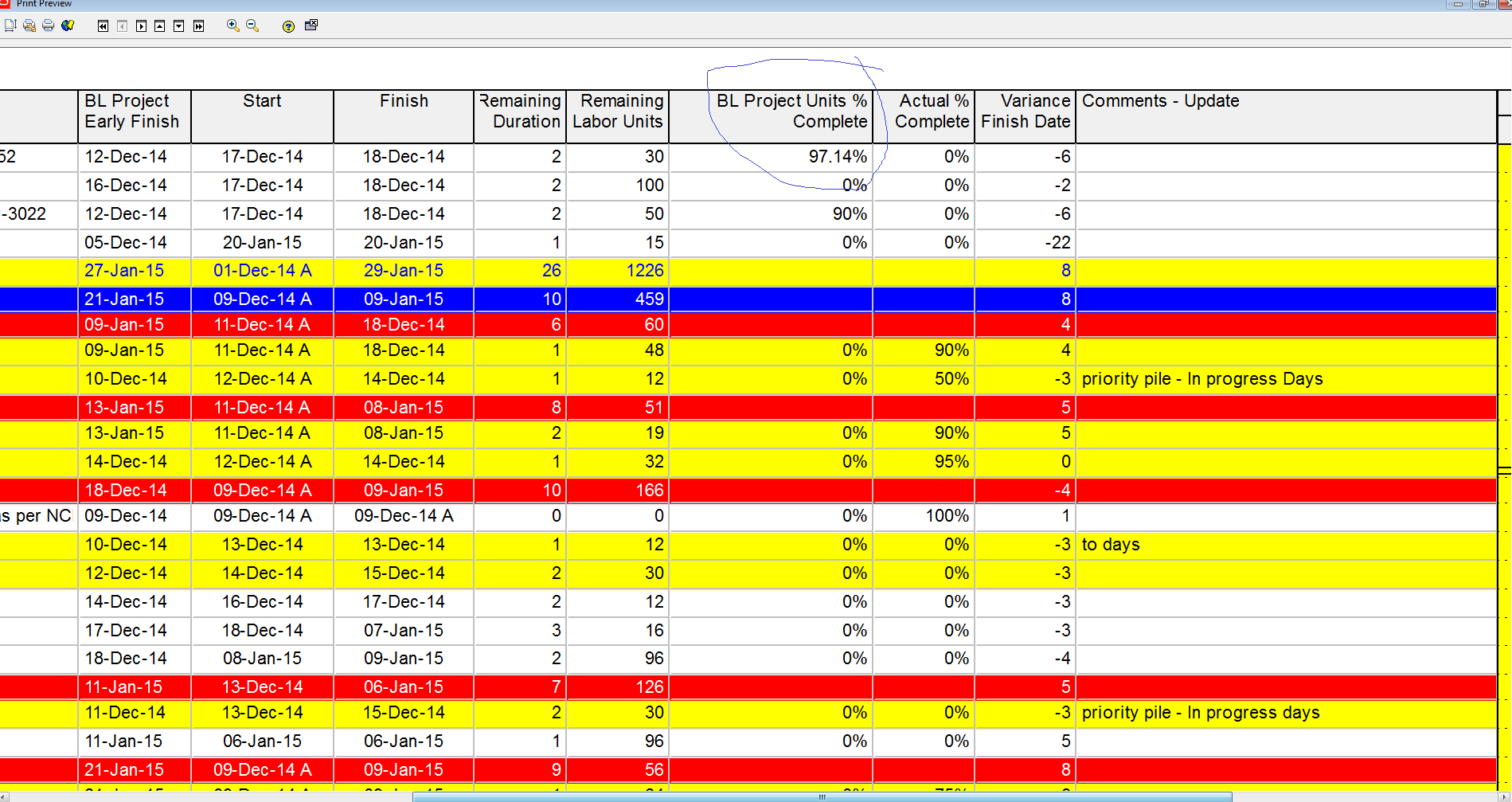Image resolution: width=1512 pixels, height=802 pixels.
Task: Select the labor units value 48
Action: point(617,350)
